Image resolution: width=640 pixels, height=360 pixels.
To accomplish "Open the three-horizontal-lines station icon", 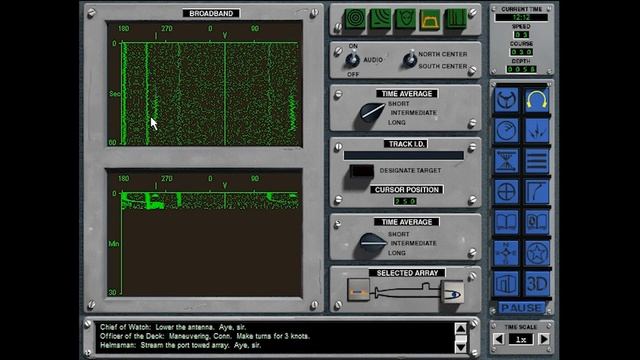I will [537, 161].
